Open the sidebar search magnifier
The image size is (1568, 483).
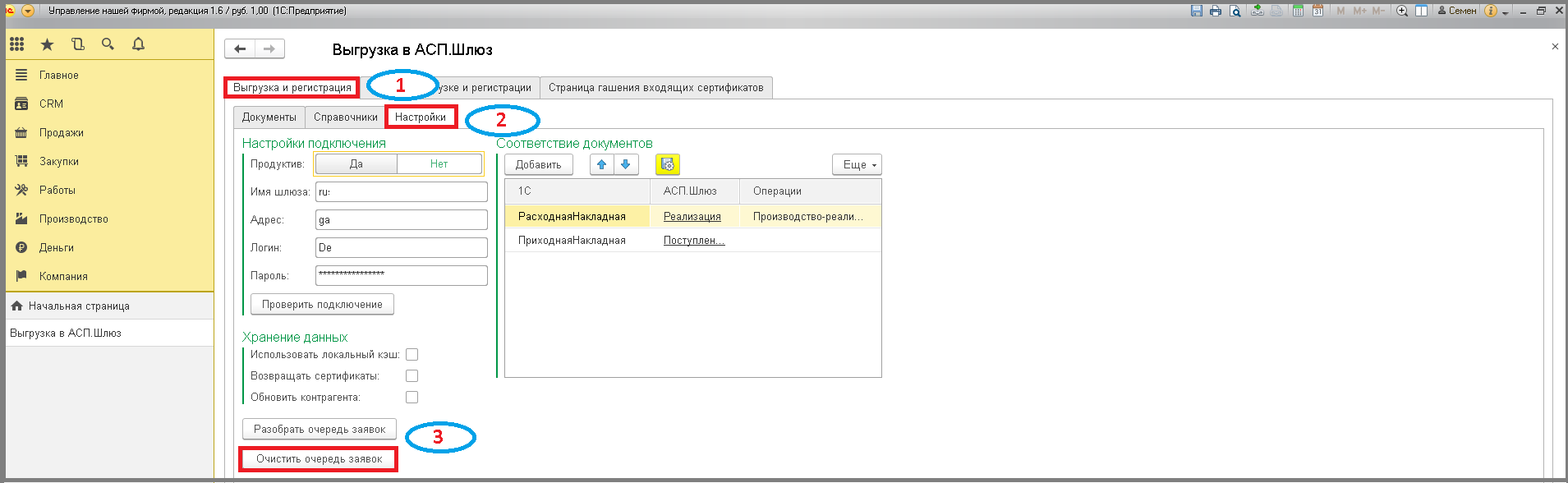[108, 44]
